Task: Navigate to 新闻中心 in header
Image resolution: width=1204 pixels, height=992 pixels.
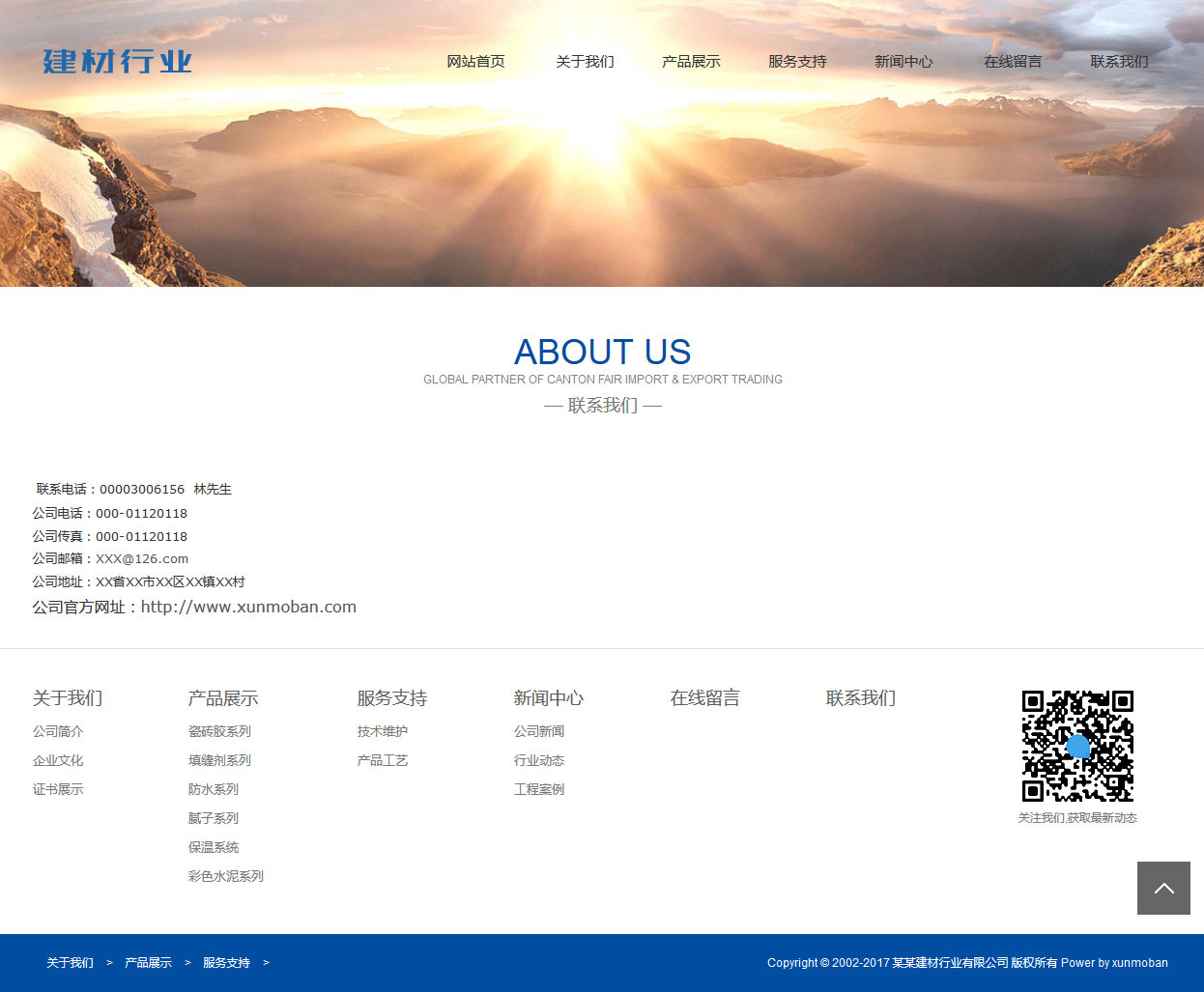Action: pos(903,62)
